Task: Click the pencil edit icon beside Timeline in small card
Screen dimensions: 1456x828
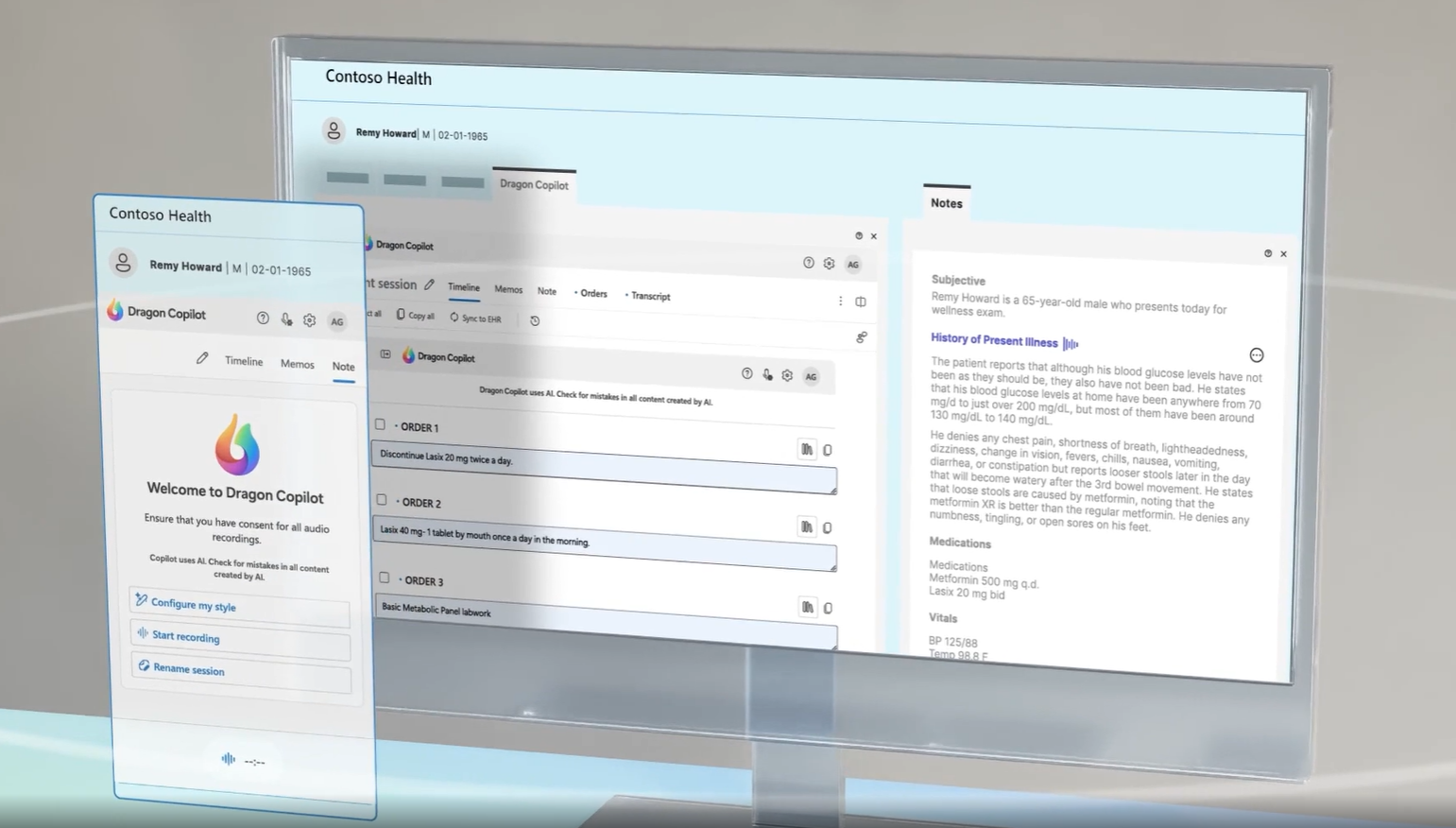Action: pos(202,358)
